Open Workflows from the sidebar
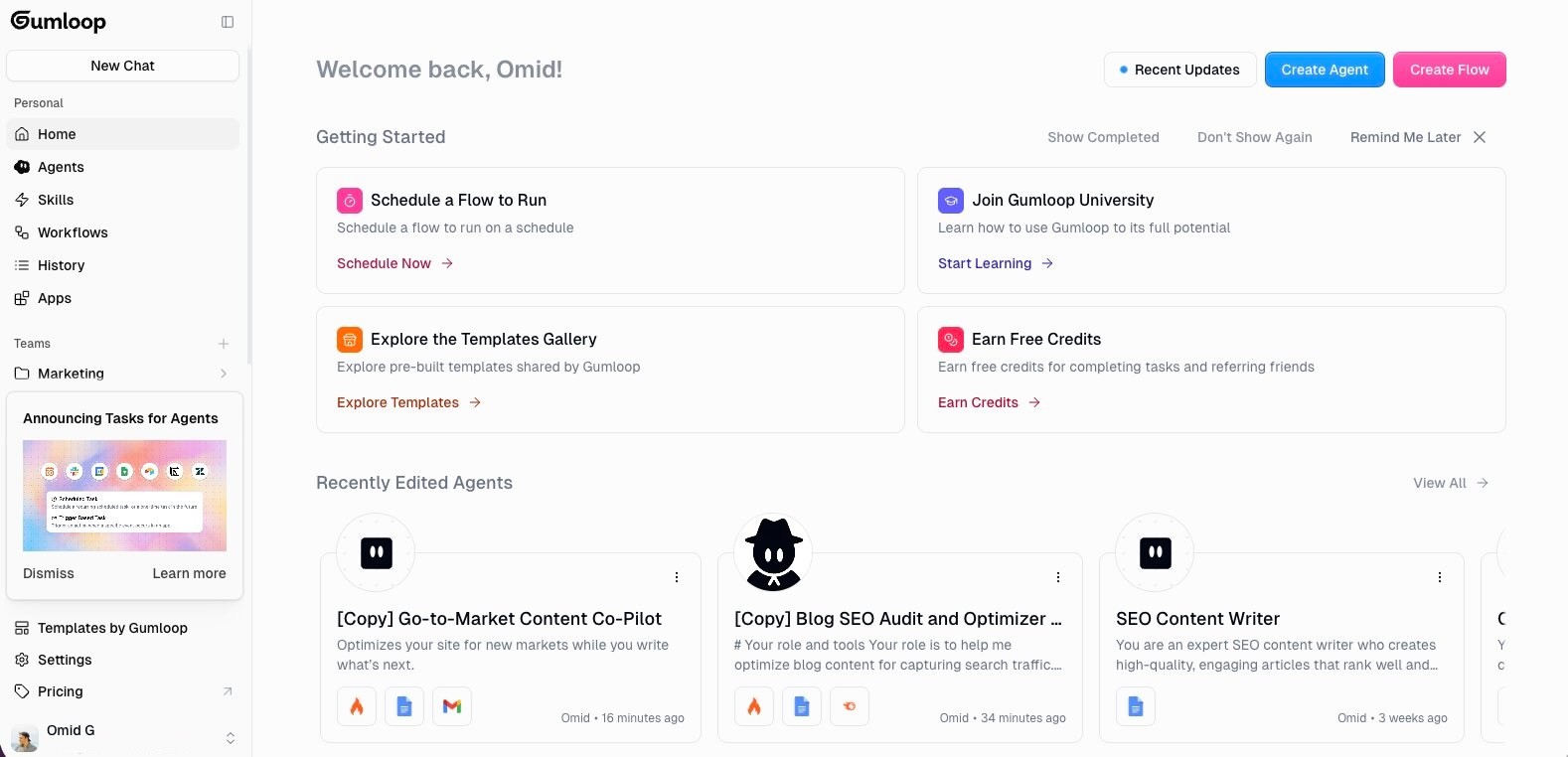 73,232
